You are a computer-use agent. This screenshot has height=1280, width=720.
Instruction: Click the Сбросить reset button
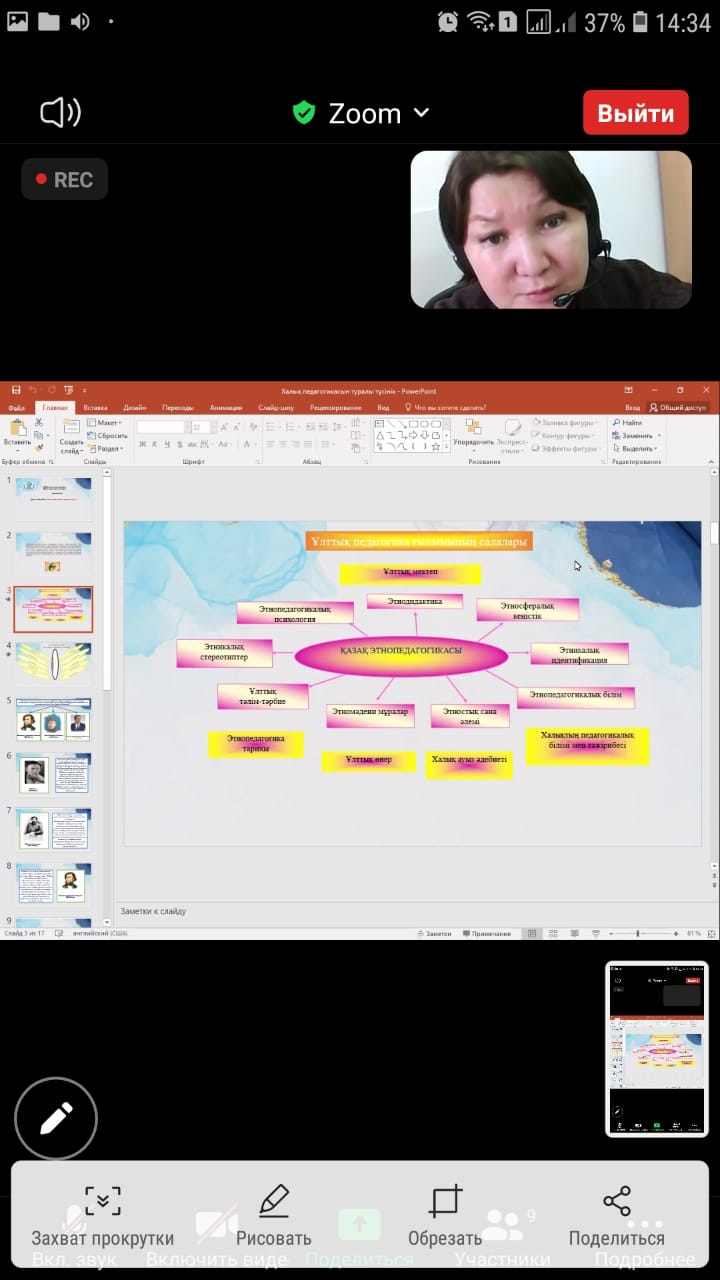point(108,436)
